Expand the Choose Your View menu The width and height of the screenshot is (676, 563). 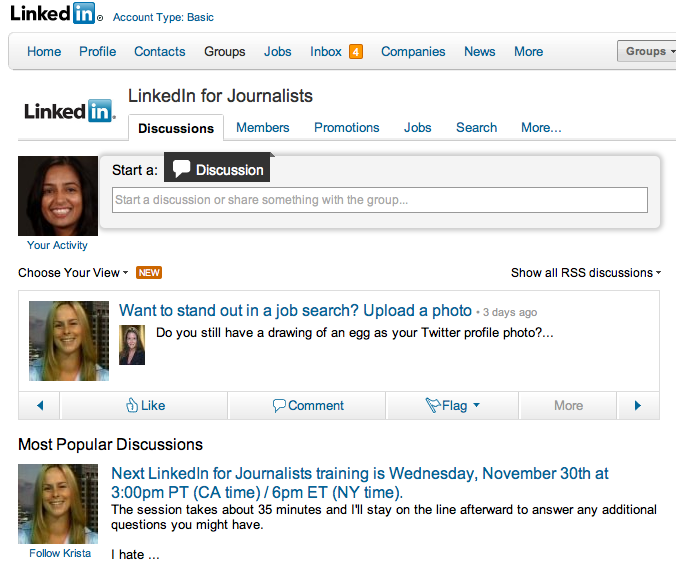73,273
